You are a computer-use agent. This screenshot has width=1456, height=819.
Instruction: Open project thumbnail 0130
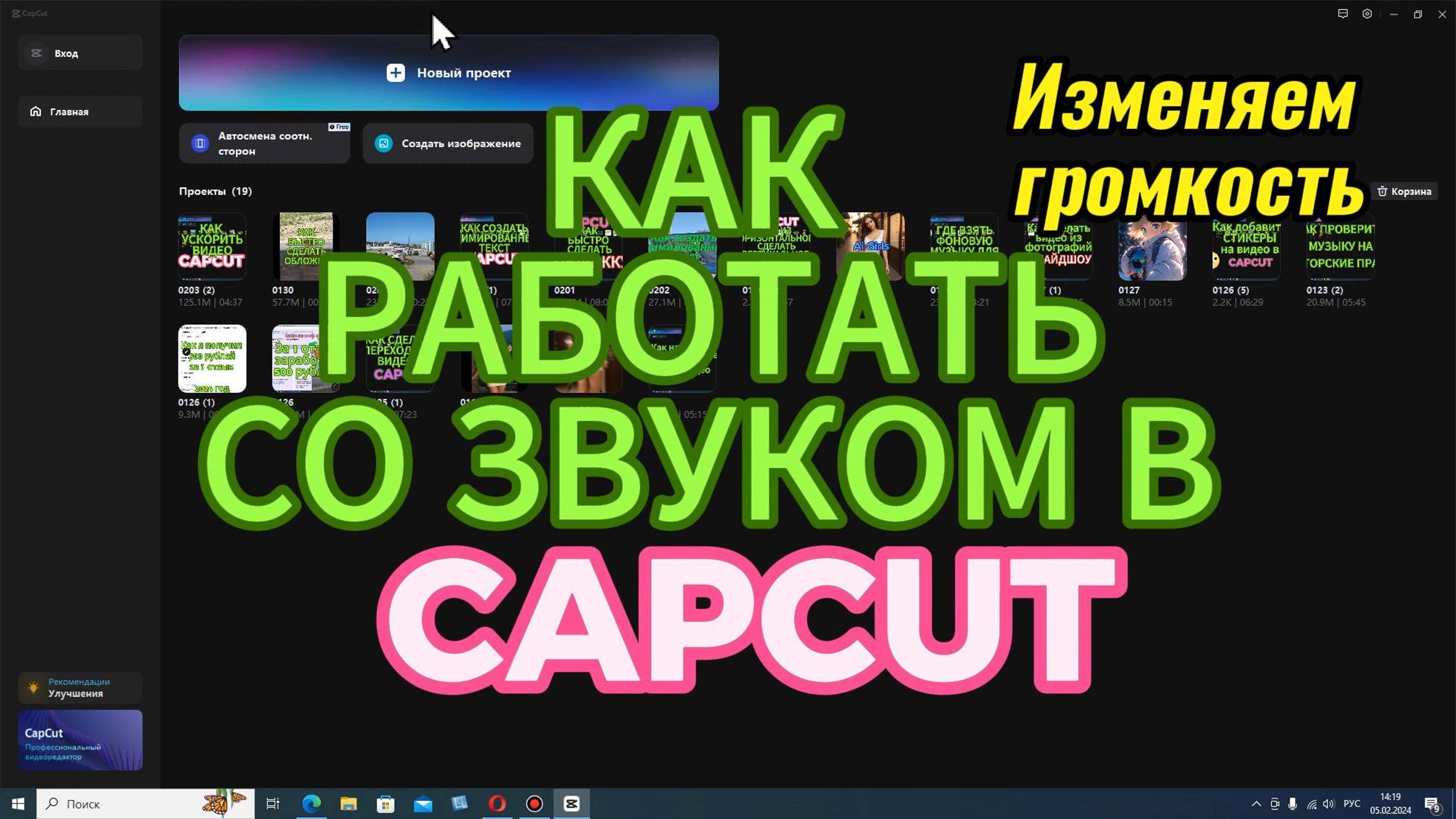coord(306,246)
